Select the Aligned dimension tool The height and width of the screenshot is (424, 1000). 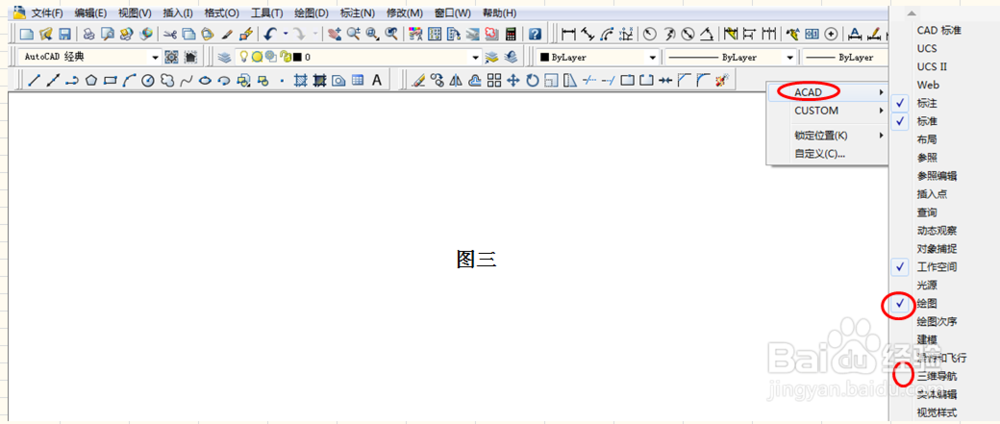coord(587,34)
